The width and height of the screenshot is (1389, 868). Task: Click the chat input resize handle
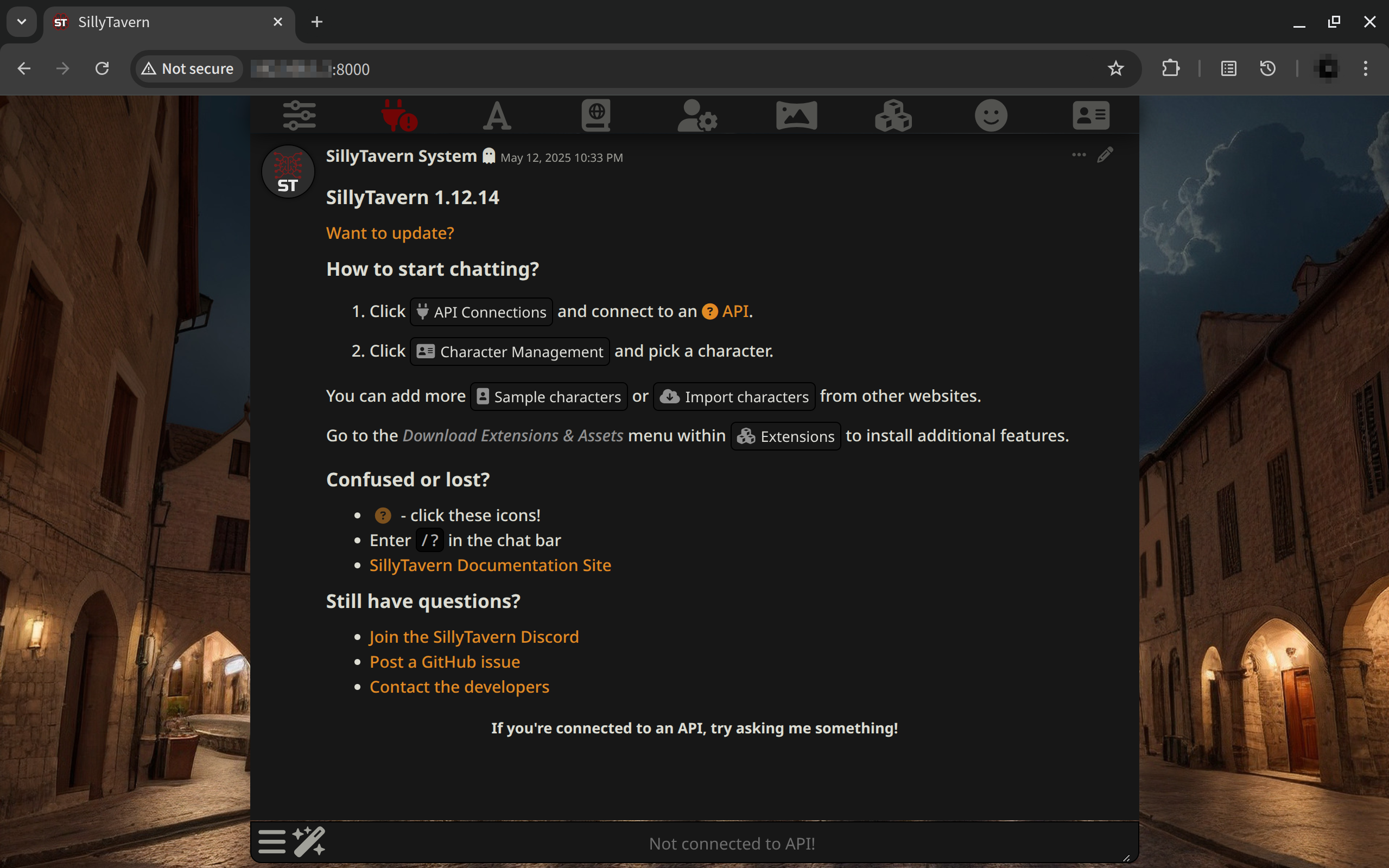tap(1126, 858)
